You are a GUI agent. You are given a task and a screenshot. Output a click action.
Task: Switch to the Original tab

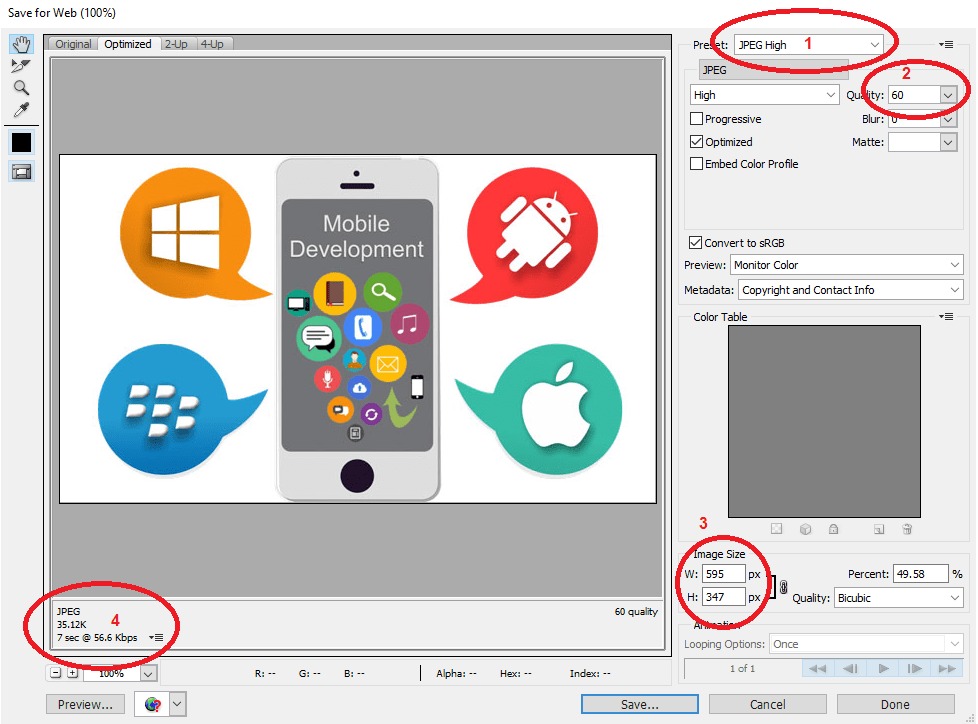point(73,44)
